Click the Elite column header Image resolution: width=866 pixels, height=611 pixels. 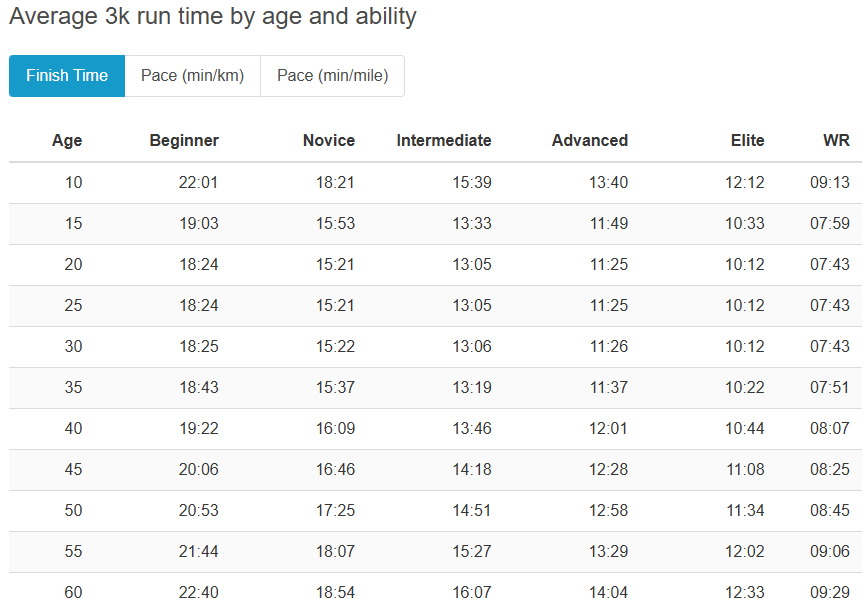(x=747, y=141)
